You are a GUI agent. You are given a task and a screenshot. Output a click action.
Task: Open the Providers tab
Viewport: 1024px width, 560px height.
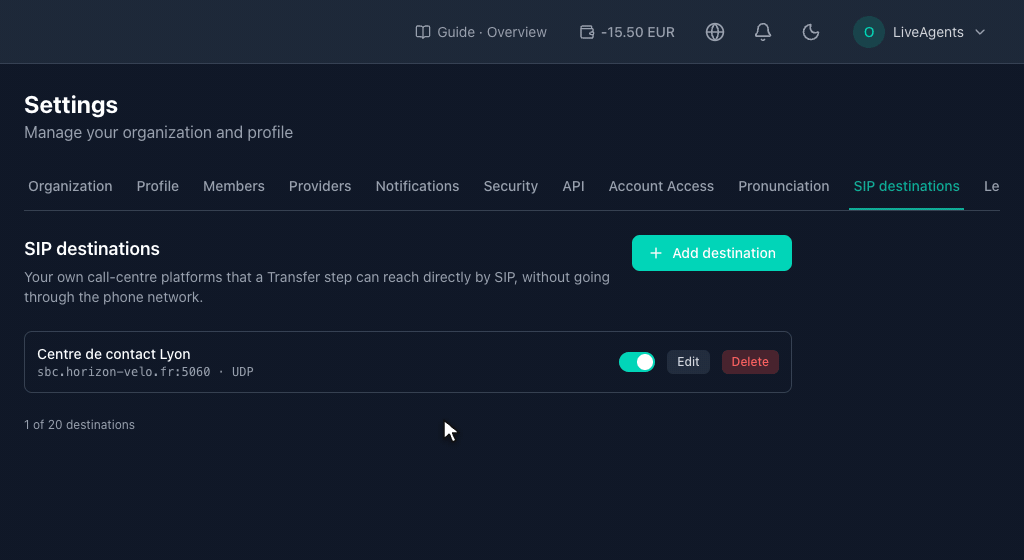pyautogui.click(x=320, y=187)
